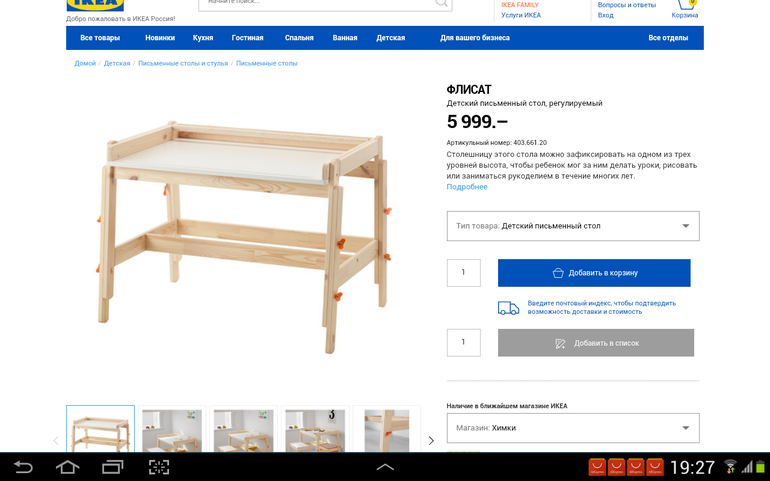Tap the Android home icon

pos(67,467)
